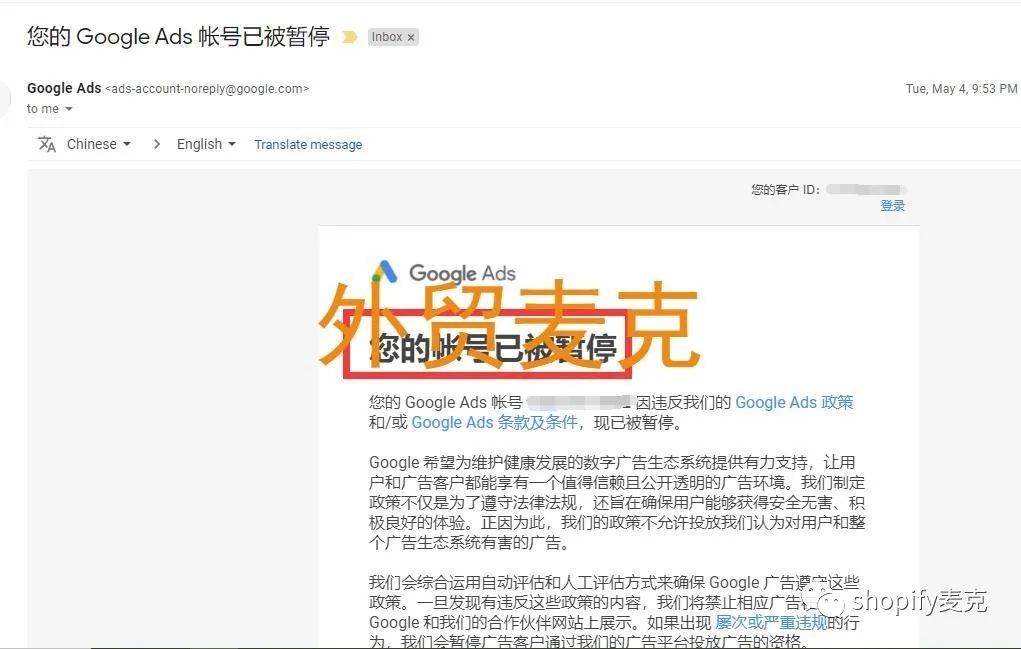The height and width of the screenshot is (649, 1021).
Task: Open the Chinese source language dropdown
Action: (98, 144)
